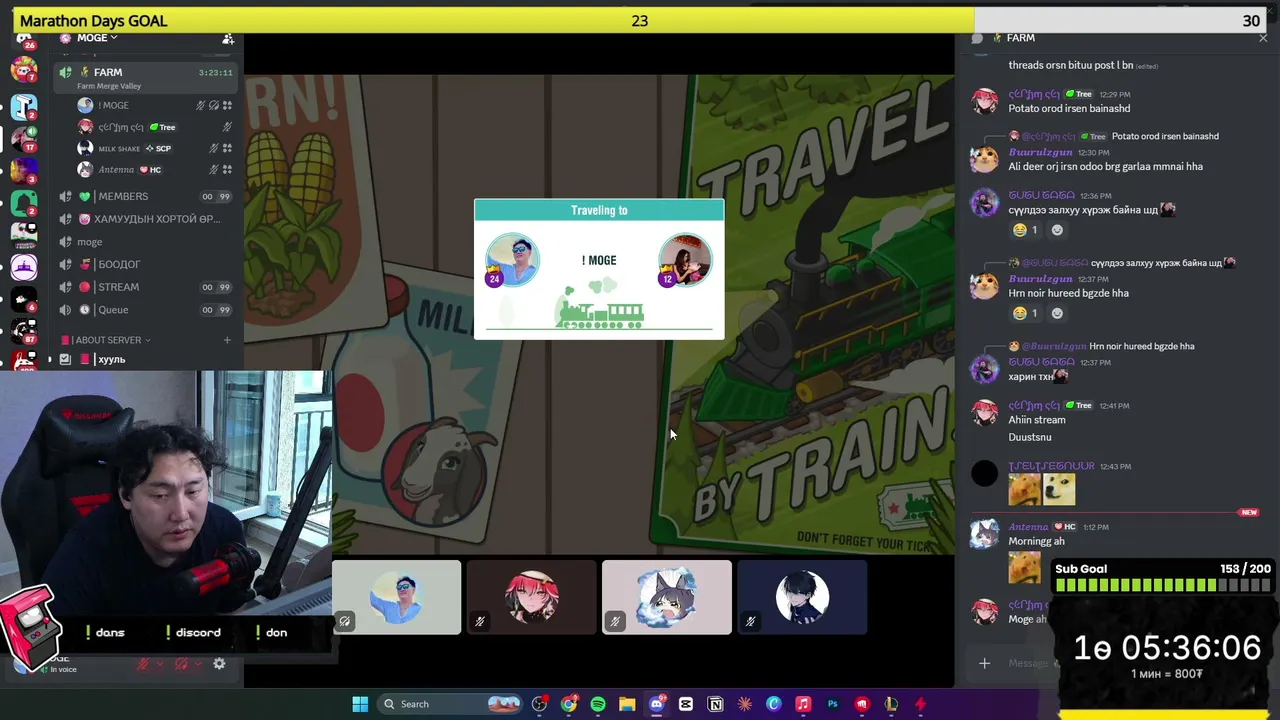Open Canva from the taskbar
Screen dimensions: 1280x720
pyautogui.click(x=774, y=704)
